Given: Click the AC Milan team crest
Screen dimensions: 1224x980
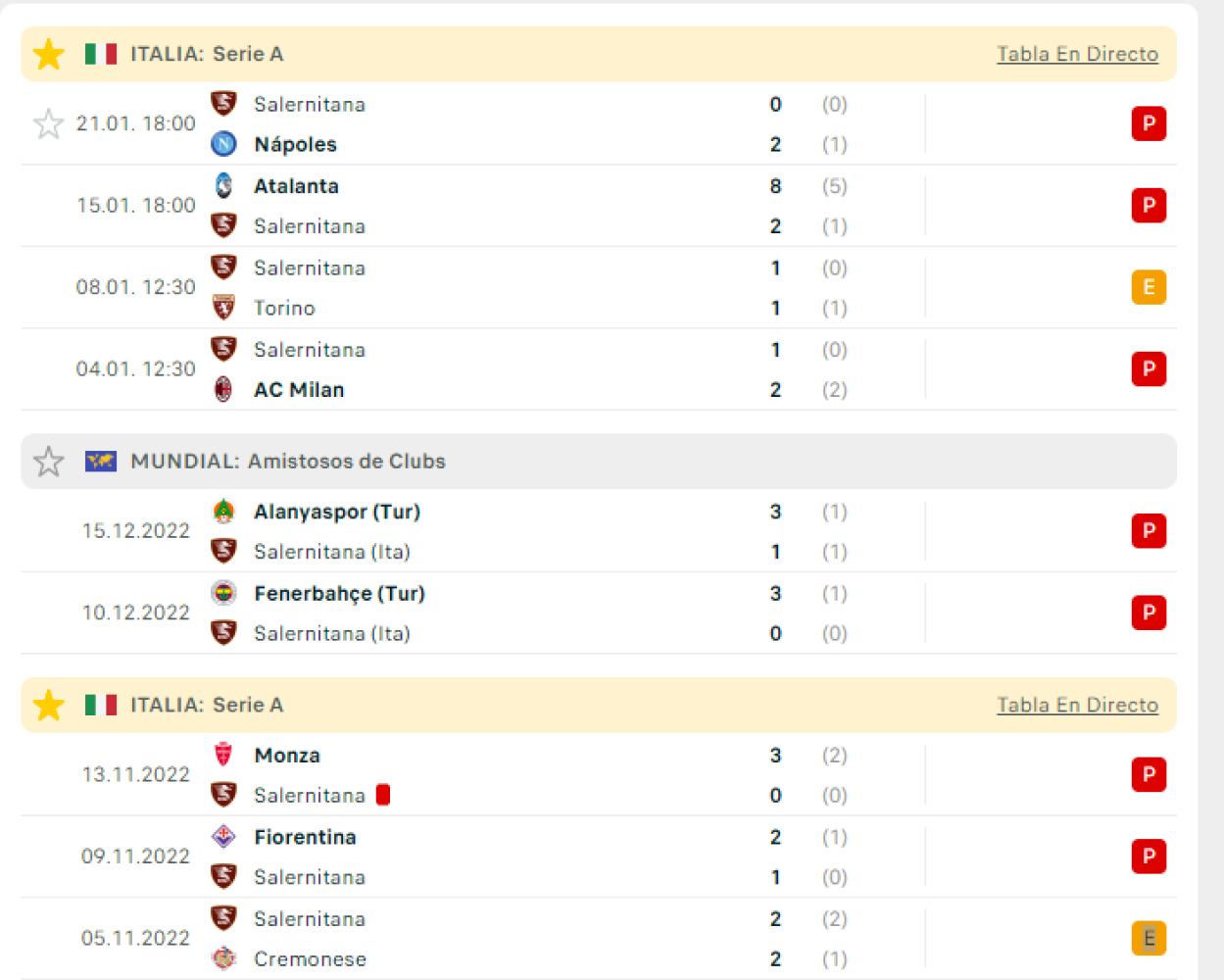Looking at the screenshot, I should 223,389.
